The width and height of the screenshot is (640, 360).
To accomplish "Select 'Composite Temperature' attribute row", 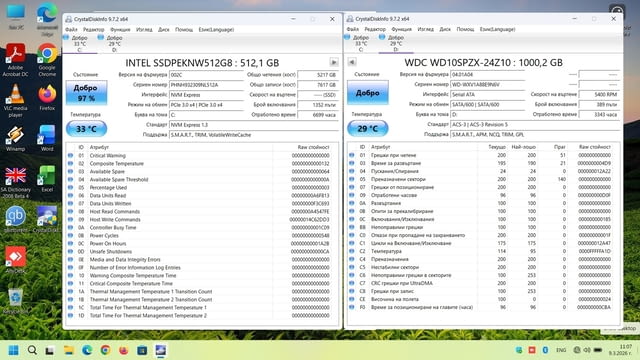I will (x=202, y=164).
